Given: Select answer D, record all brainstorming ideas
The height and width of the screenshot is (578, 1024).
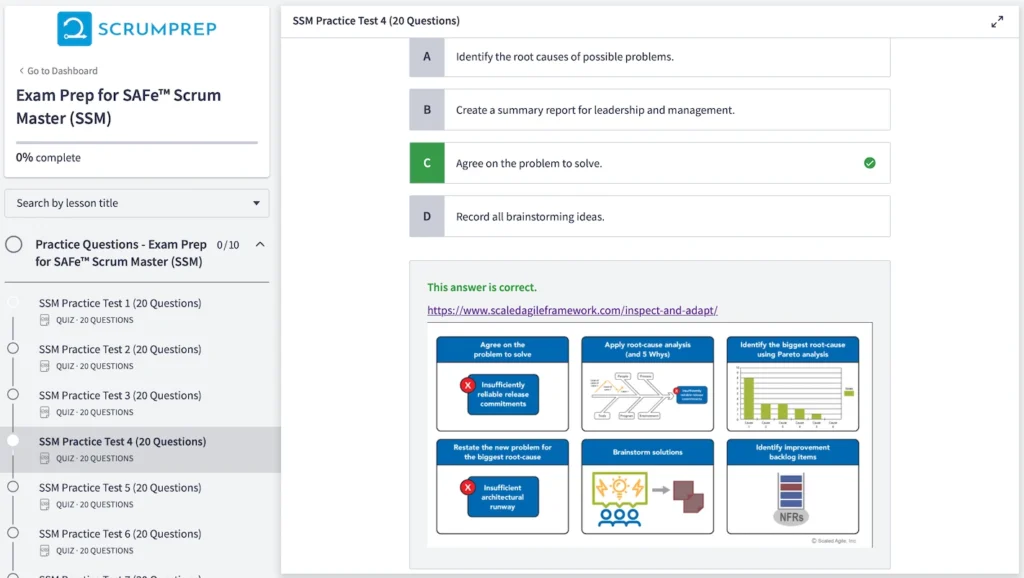Looking at the screenshot, I should tap(649, 216).
